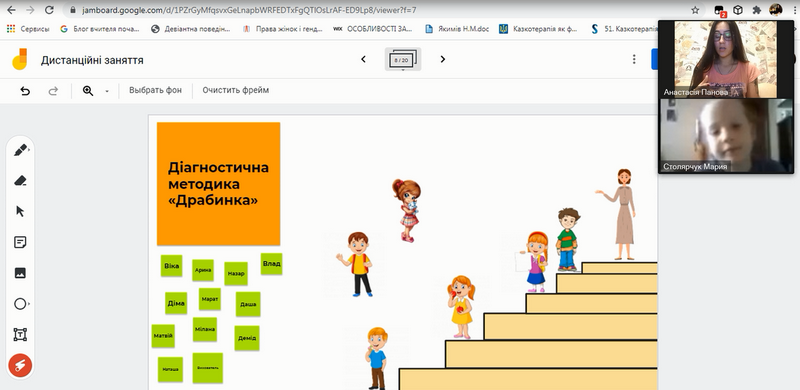Select the Eraser tool
This screenshot has width=800, height=390.
click(x=20, y=181)
